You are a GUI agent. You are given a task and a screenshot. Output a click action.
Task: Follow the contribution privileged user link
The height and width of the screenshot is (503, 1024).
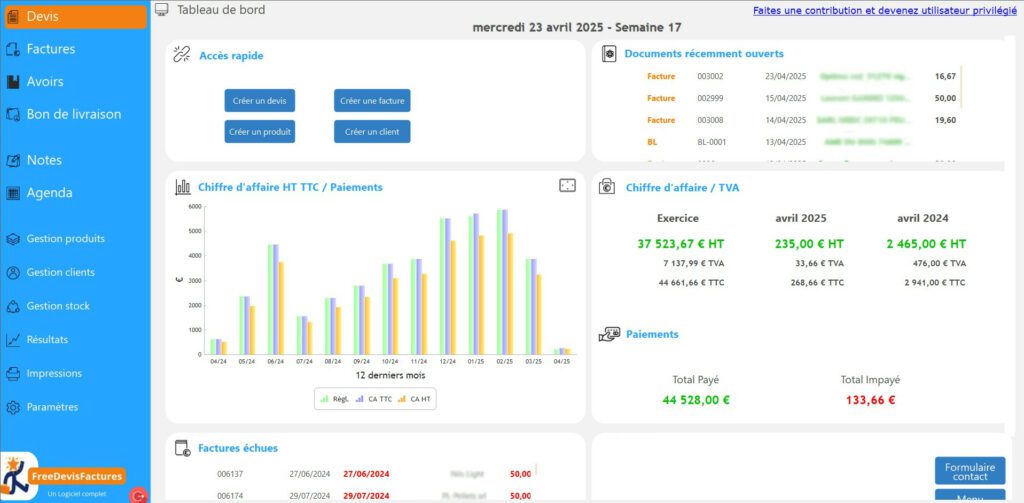click(x=885, y=10)
